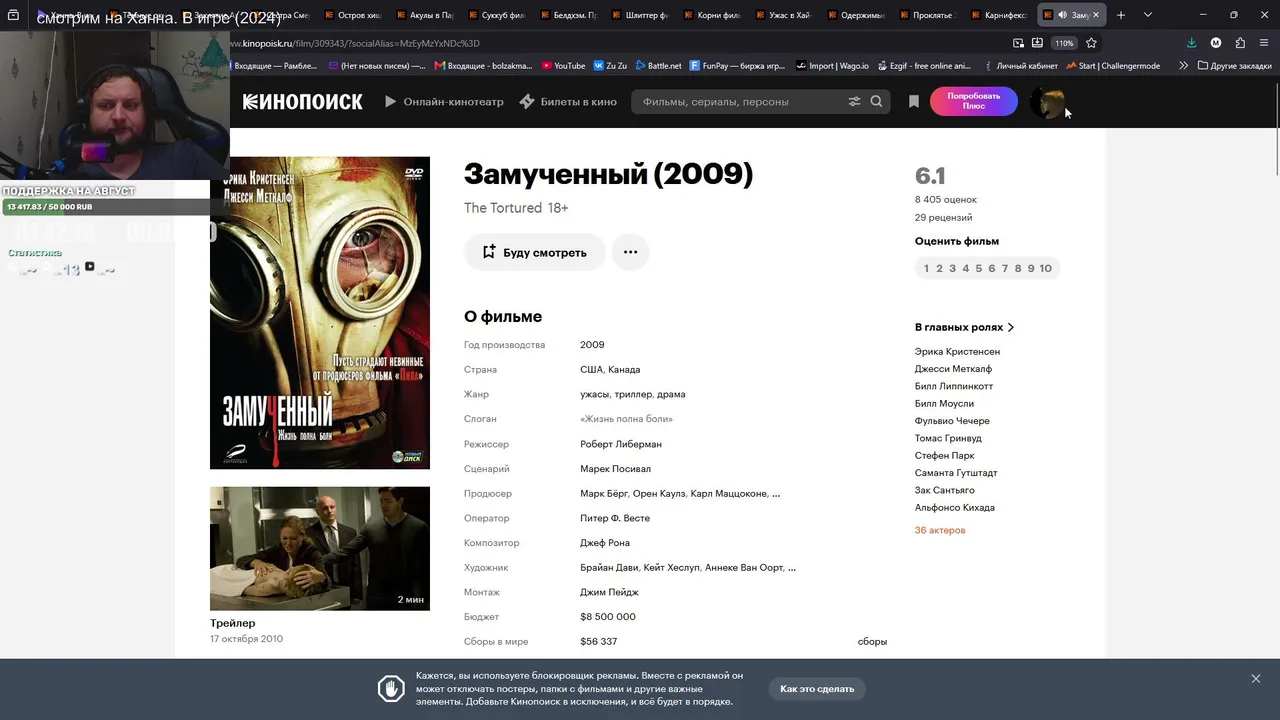
Task: Open cinematographer Питер Ф. Весте
Action: pyautogui.click(x=615, y=518)
